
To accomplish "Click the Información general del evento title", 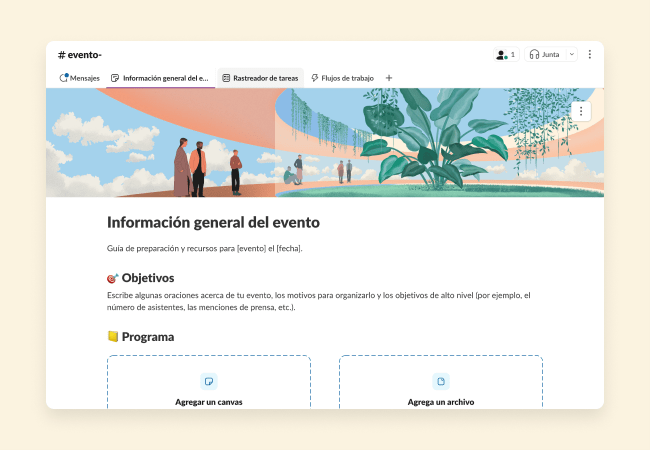I will 213,222.
